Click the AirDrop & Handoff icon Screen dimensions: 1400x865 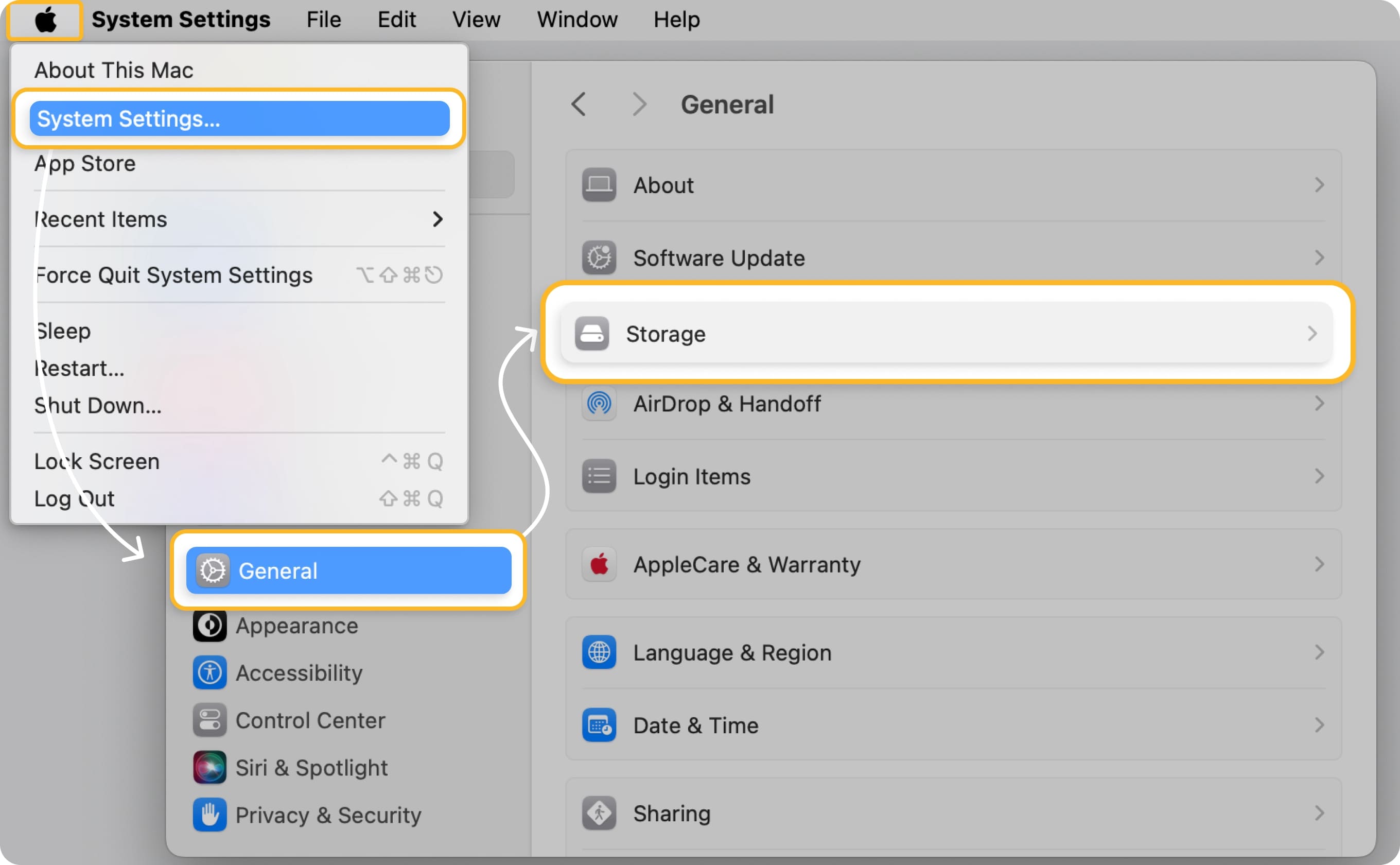point(596,404)
